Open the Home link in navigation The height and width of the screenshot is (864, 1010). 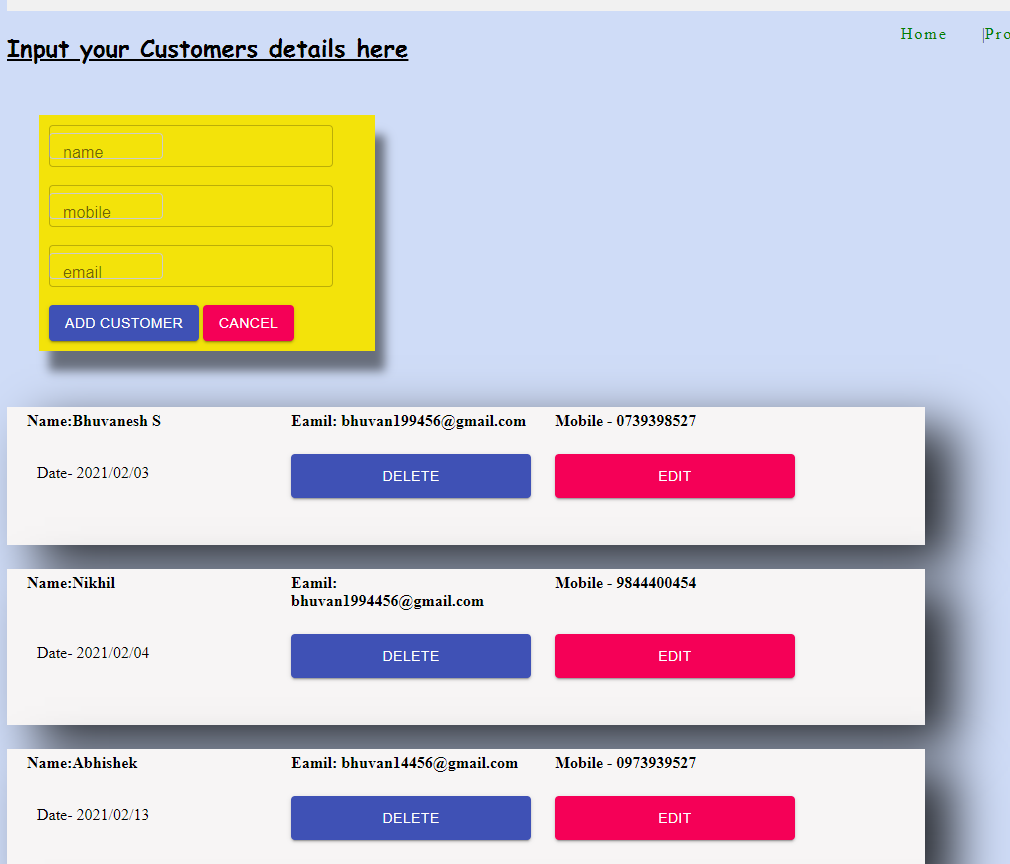pyautogui.click(x=923, y=34)
